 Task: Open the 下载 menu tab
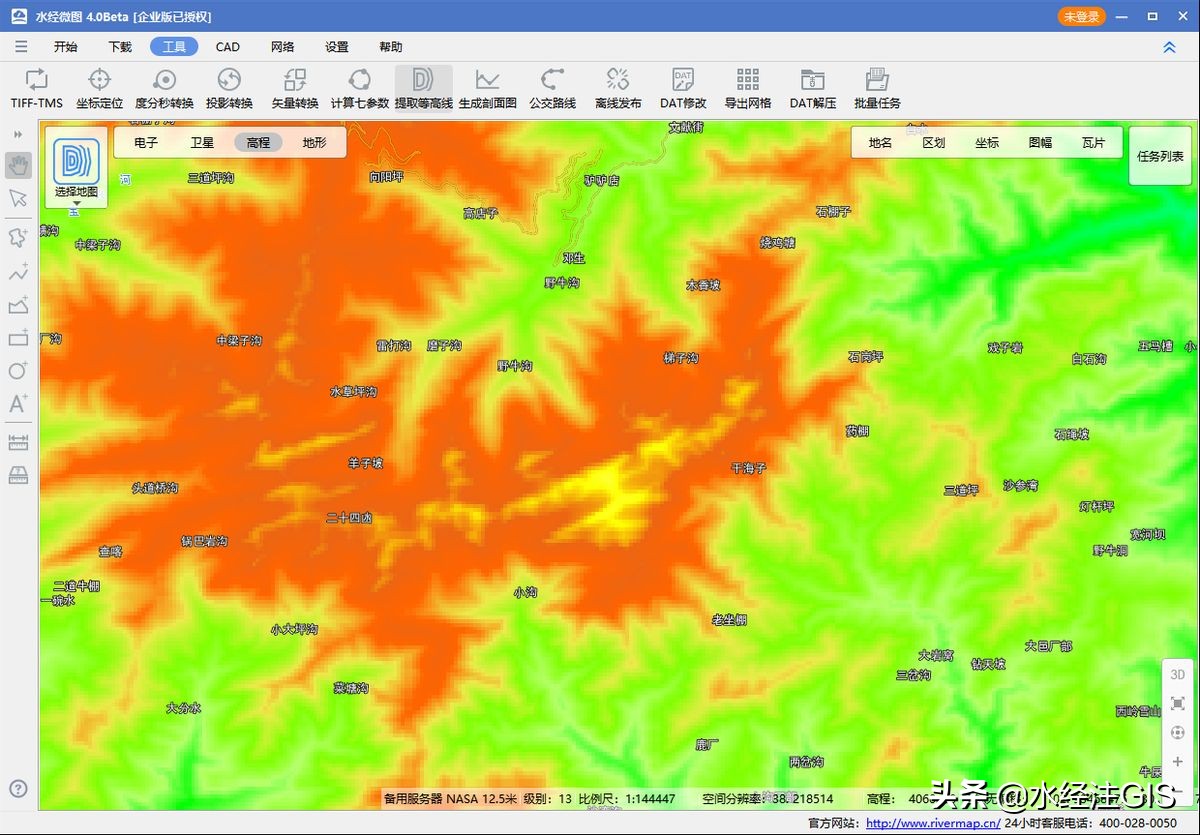pos(120,47)
